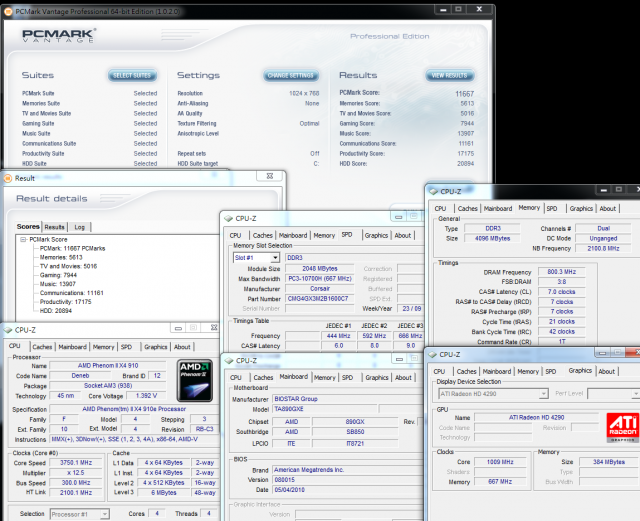Open Caches tab in Mainboard window
Image resolution: width=640 pixels, height=521 pixels.
point(263,378)
